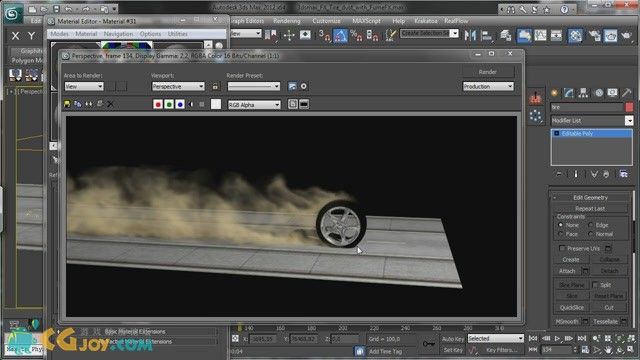Viewport: 640px width, 360px height.
Task: Open Render Setup icon in frame window
Action: tap(292, 87)
